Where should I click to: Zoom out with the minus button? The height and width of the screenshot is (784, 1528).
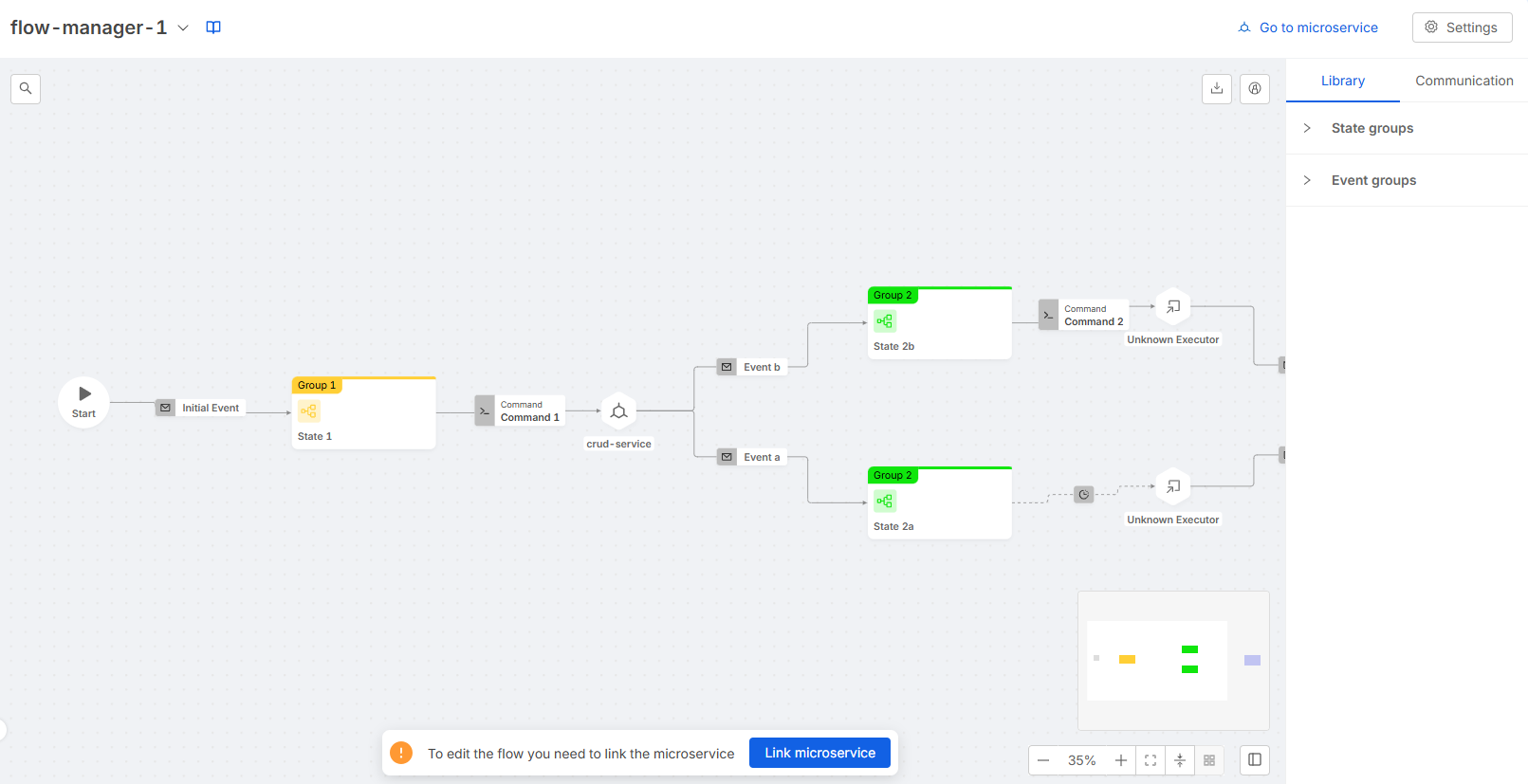point(1043,760)
